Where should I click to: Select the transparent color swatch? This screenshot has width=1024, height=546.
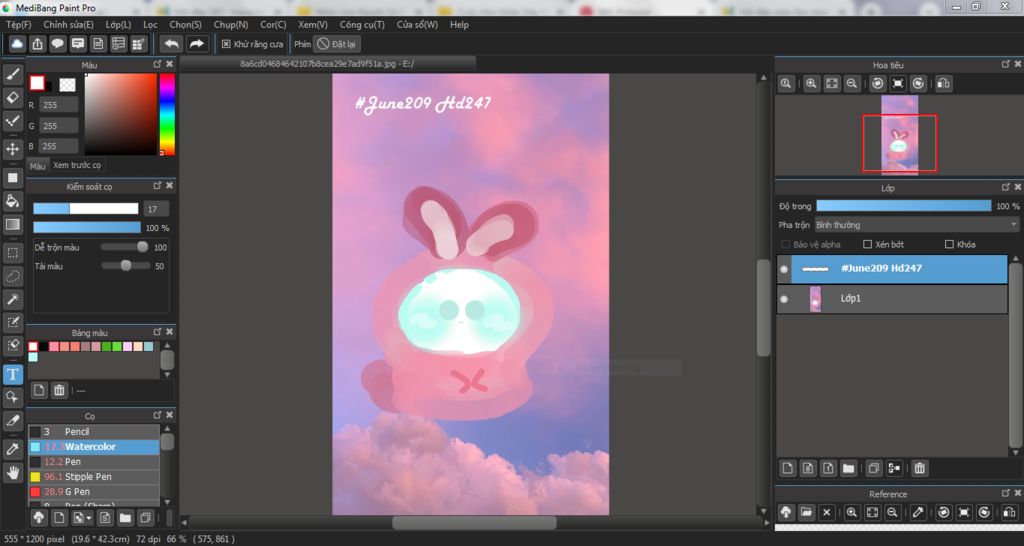pos(67,84)
